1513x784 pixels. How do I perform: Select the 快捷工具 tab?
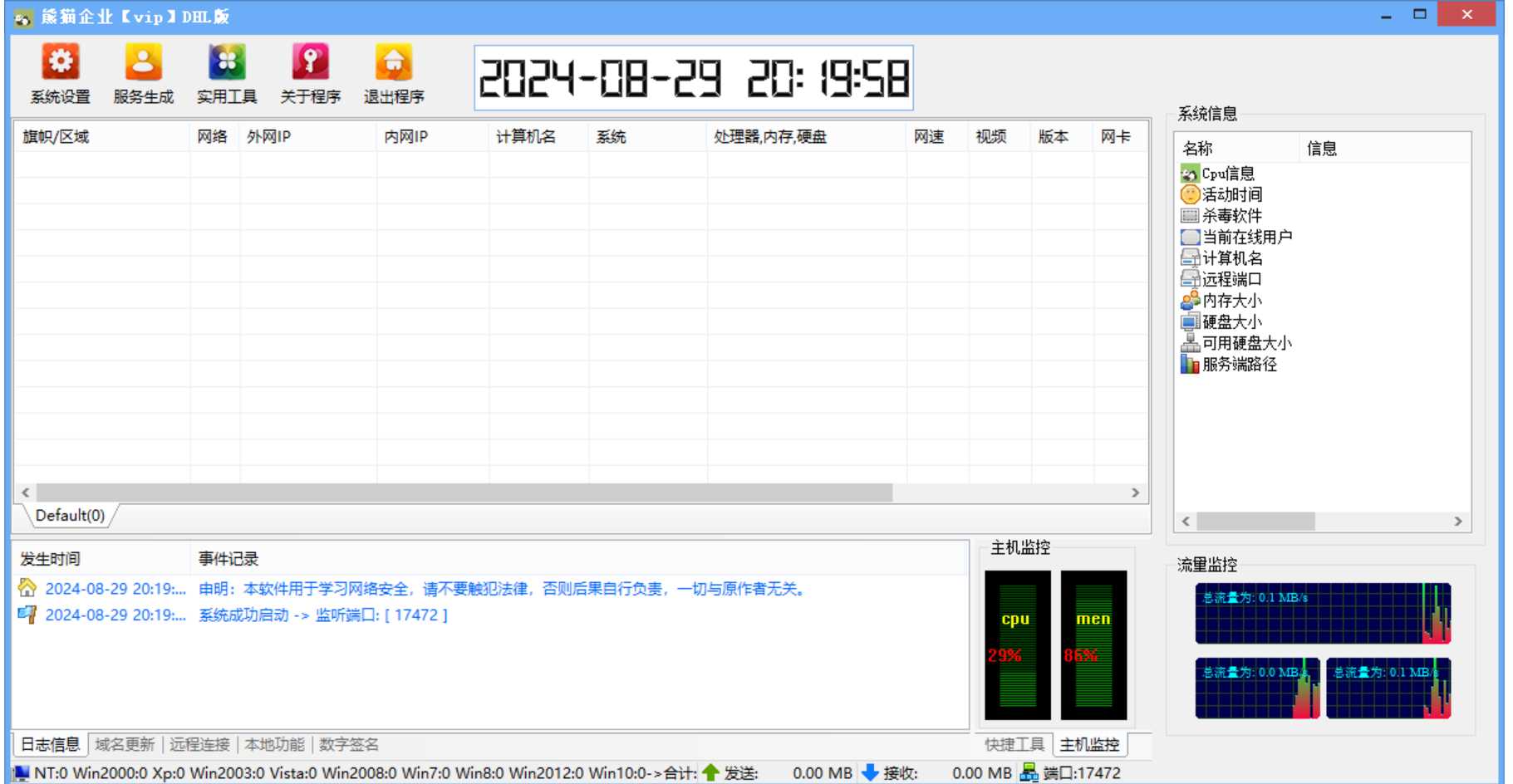tap(1014, 744)
